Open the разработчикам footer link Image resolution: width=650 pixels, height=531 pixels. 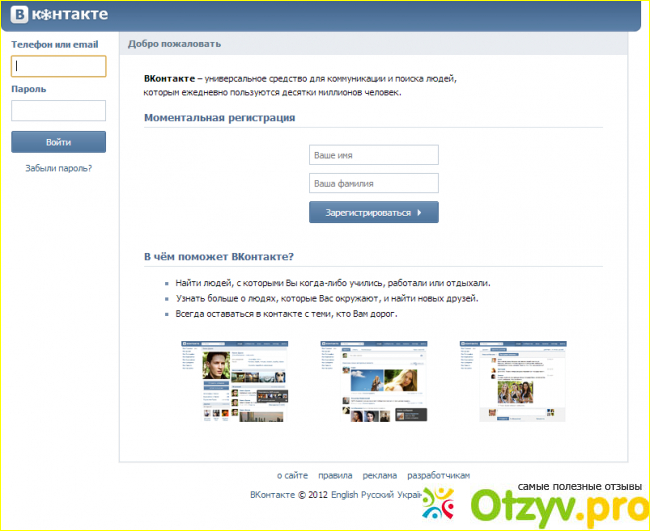439,475
